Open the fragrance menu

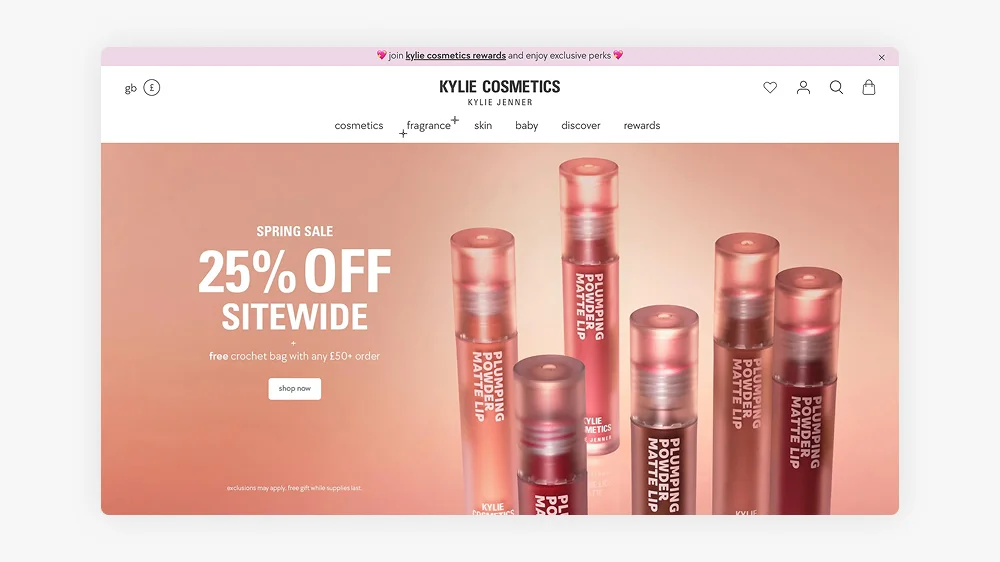(429, 126)
